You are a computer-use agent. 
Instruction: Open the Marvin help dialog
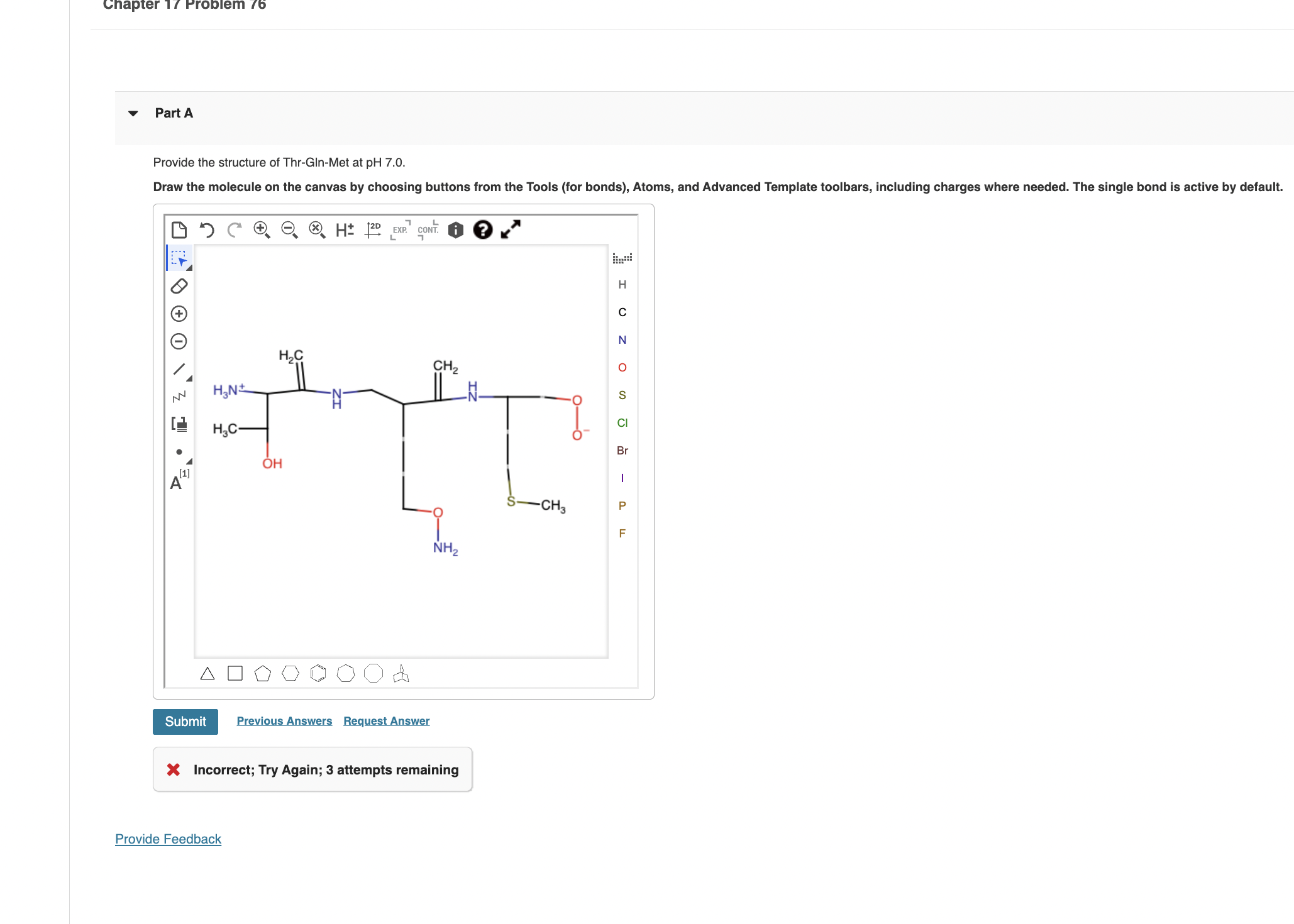click(x=482, y=230)
